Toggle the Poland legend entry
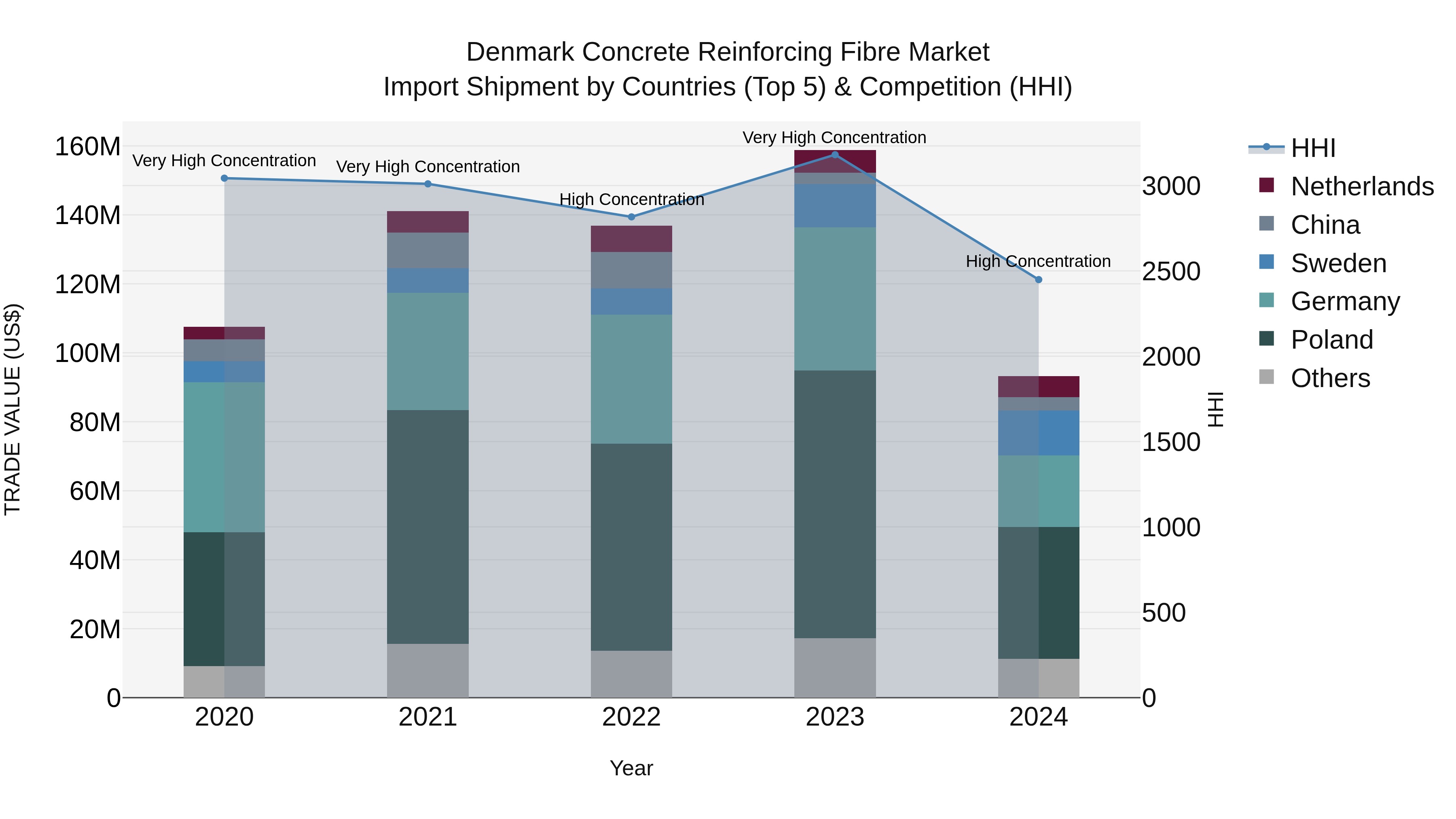 pos(1316,339)
